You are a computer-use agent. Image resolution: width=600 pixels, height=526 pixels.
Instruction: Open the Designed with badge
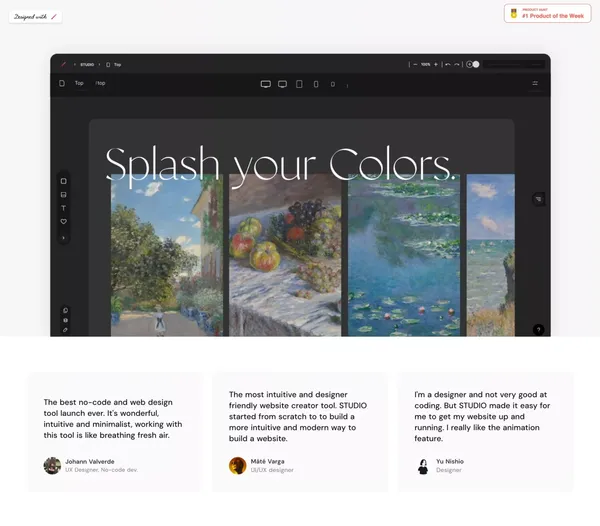(x=35, y=17)
